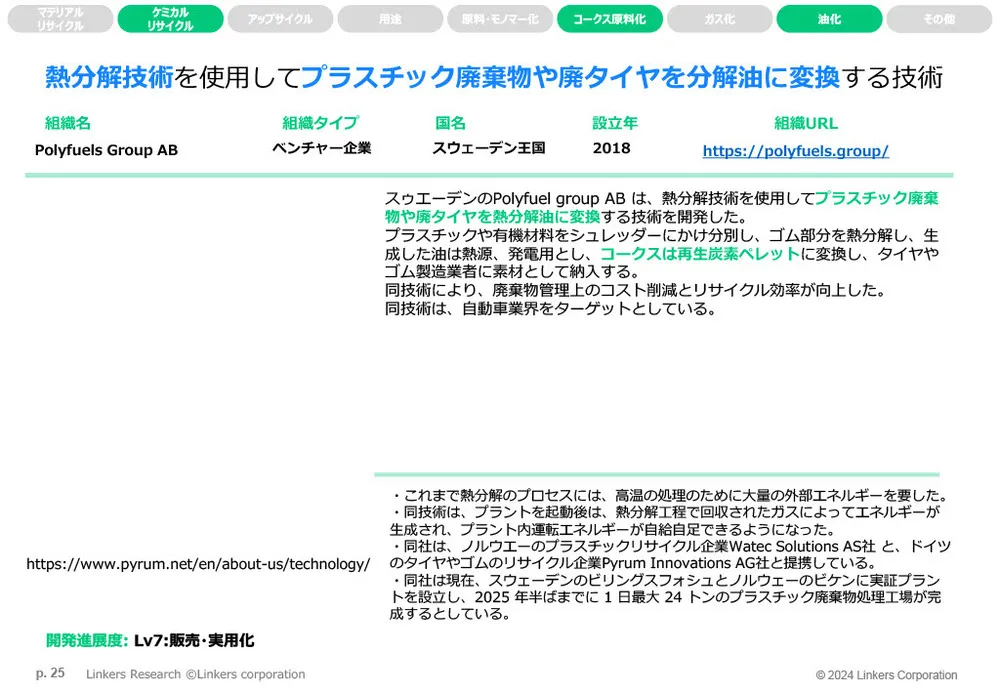
Task: Select the 油化 highlighted tab
Action: pos(829,18)
